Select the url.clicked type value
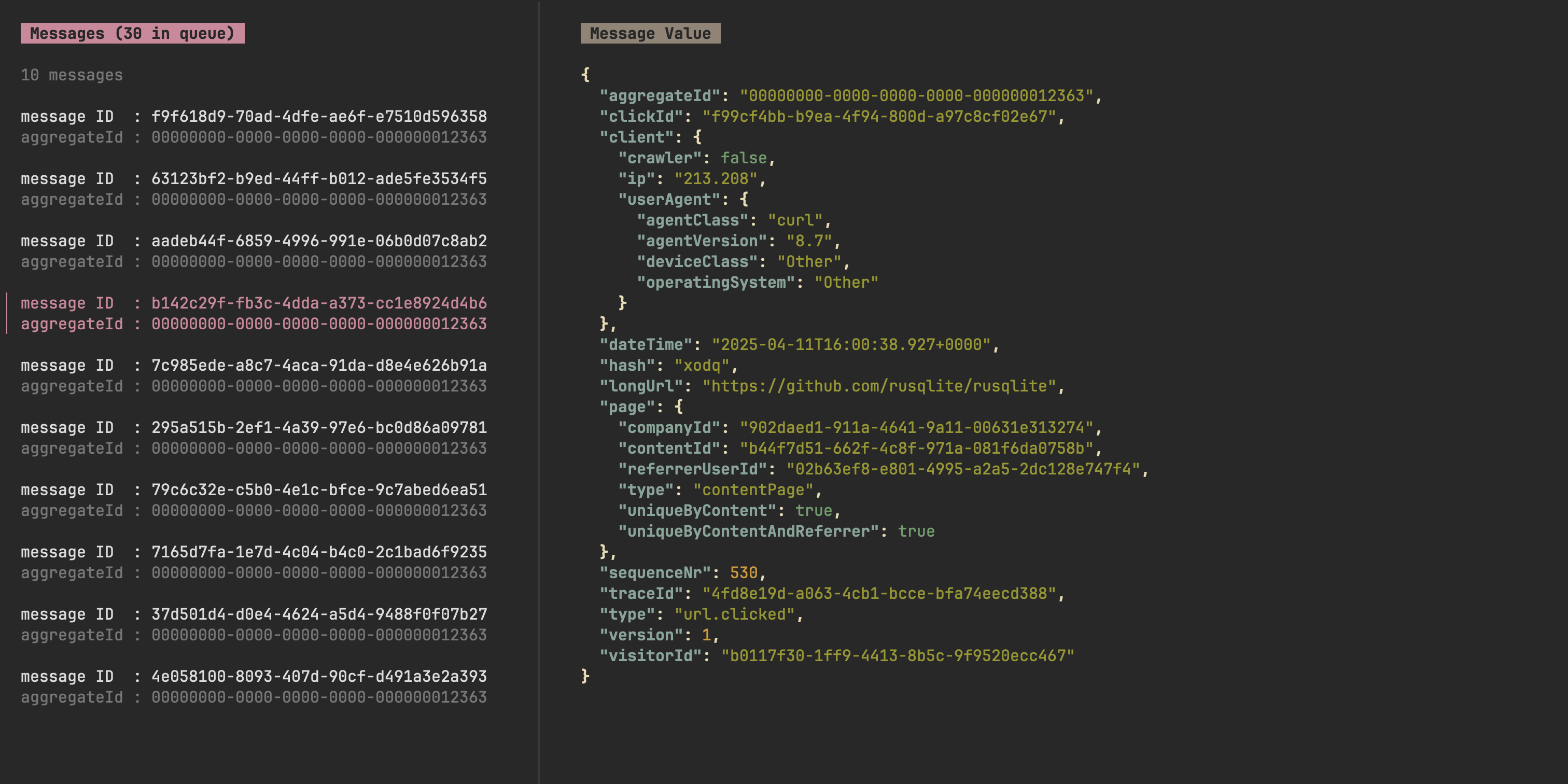 click(738, 613)
